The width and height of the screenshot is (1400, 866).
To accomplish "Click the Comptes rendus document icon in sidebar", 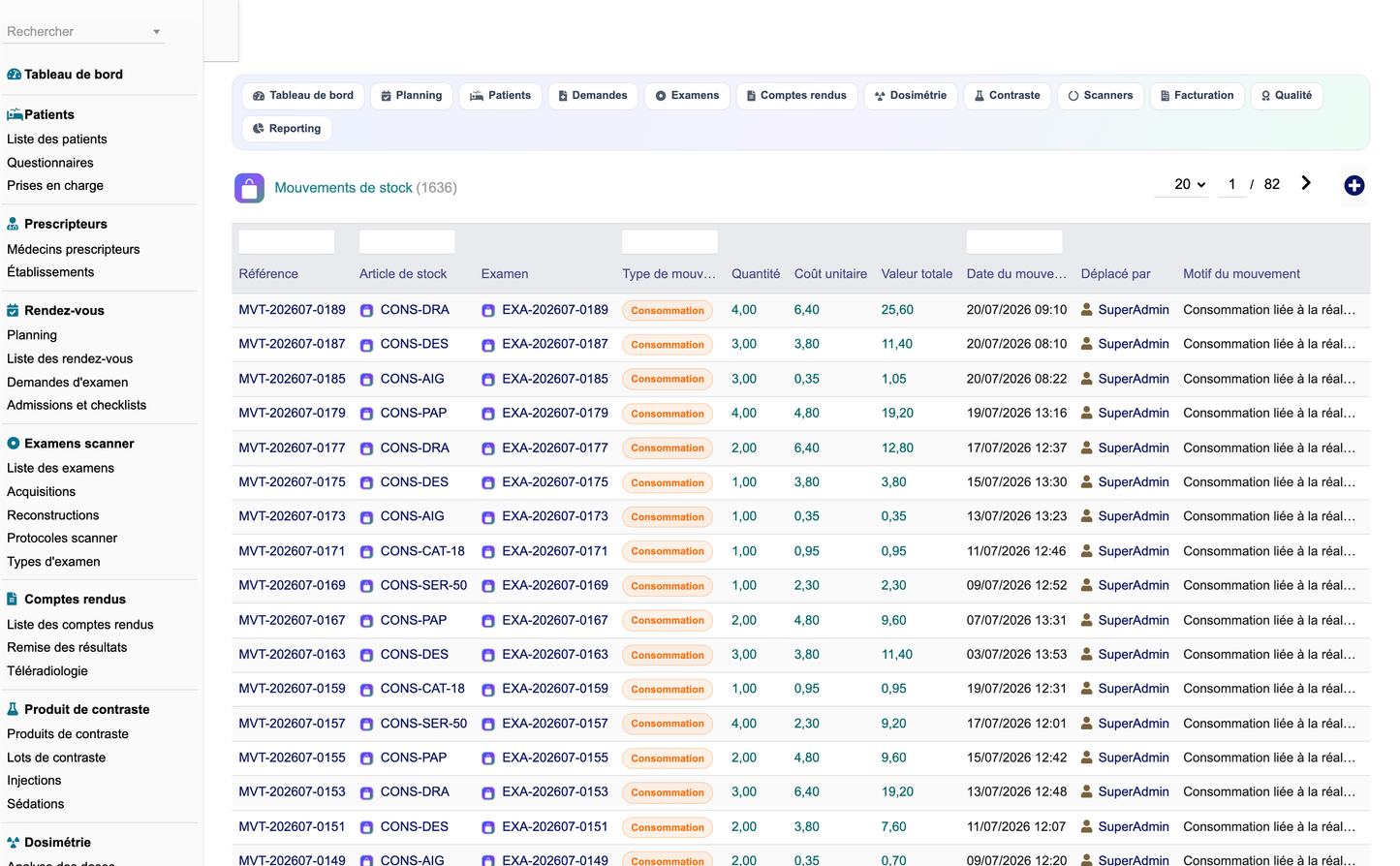I will [12, 600].
